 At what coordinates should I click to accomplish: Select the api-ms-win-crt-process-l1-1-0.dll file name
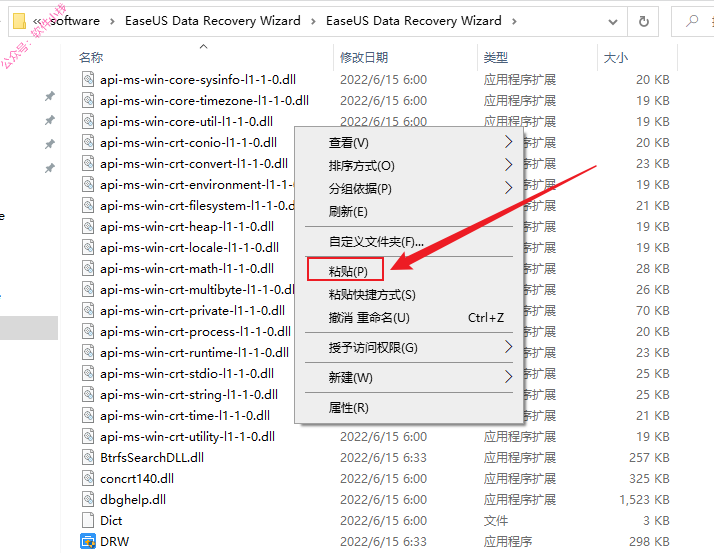pyautogui.click(x=195, y=332)
